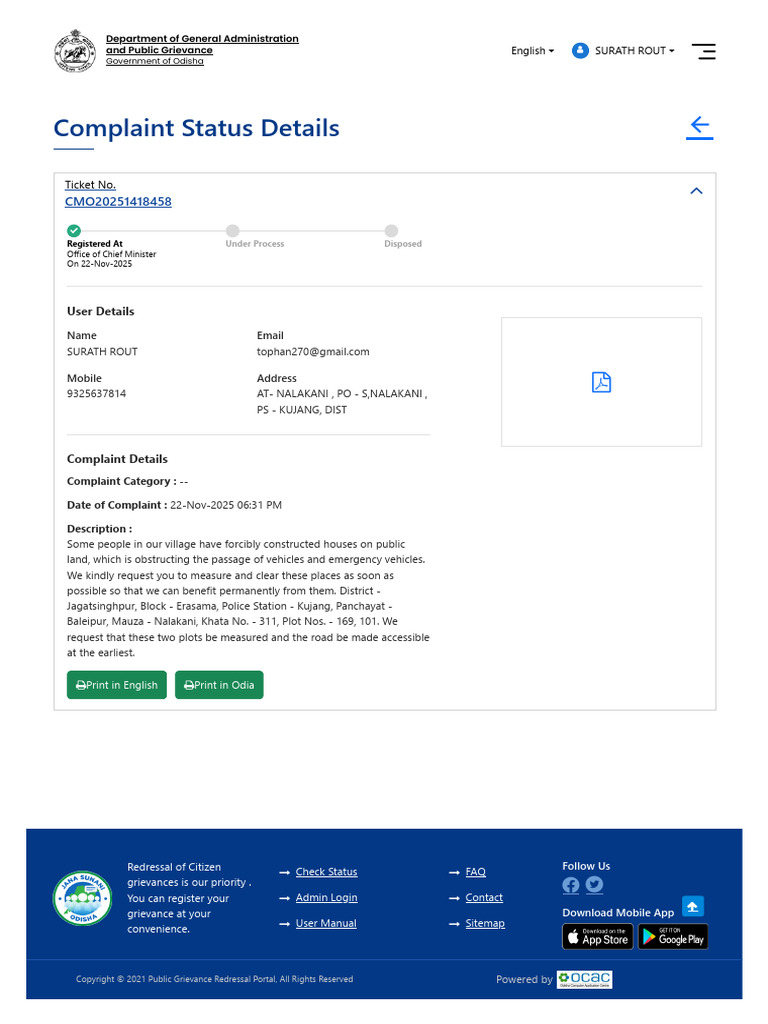Click the complaint date 22-Nov-2025 06:31 PM
This screenshot has height=1024, width=768.
tap(226, 505)
